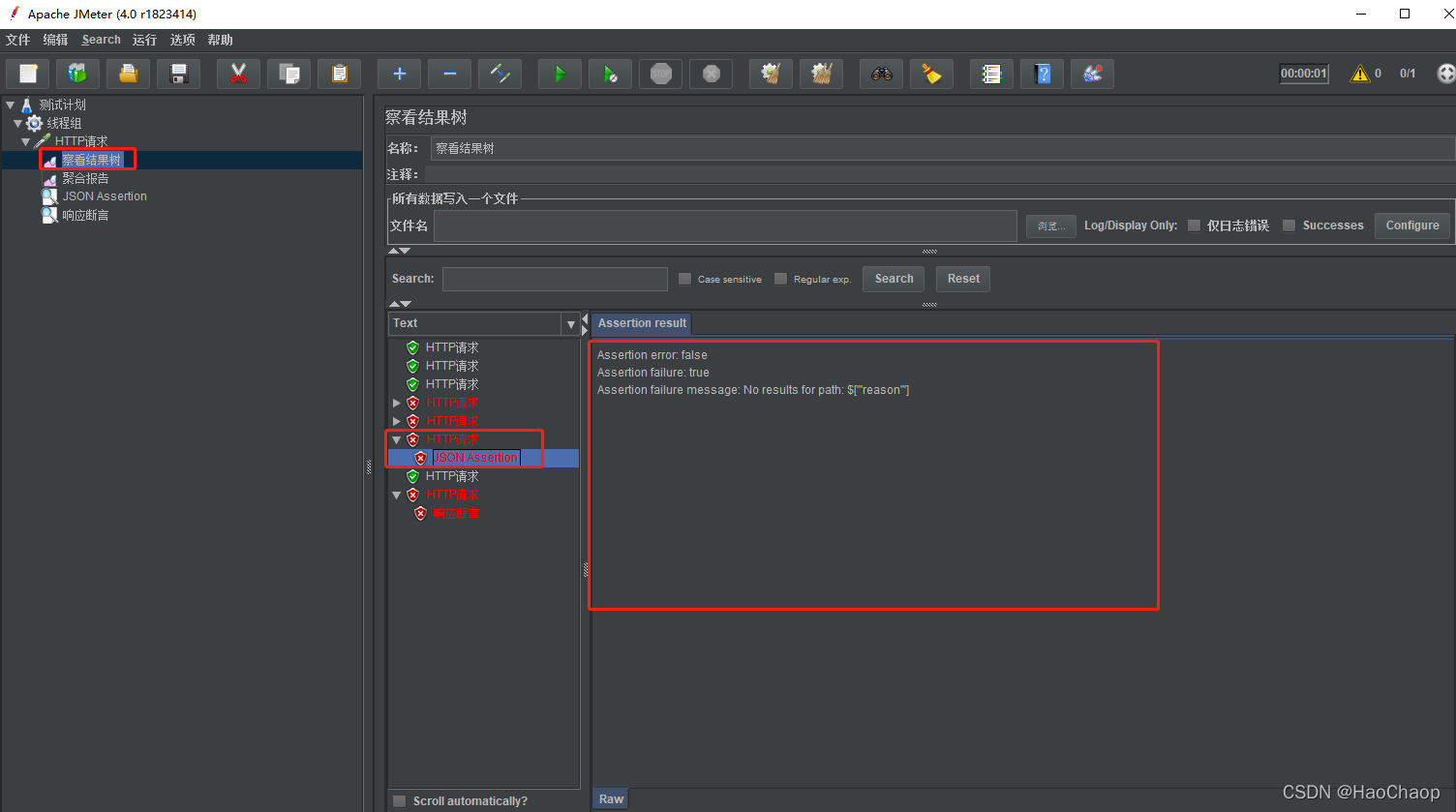Check the Case sensitive option
1456x812 pixels.
click(x=684, y=279)
